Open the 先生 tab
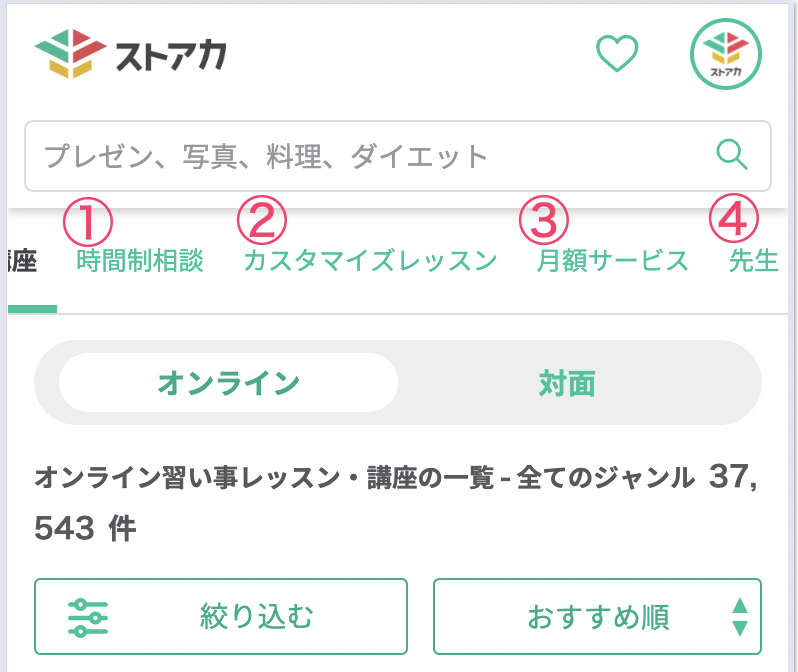 tap(754, 261)
